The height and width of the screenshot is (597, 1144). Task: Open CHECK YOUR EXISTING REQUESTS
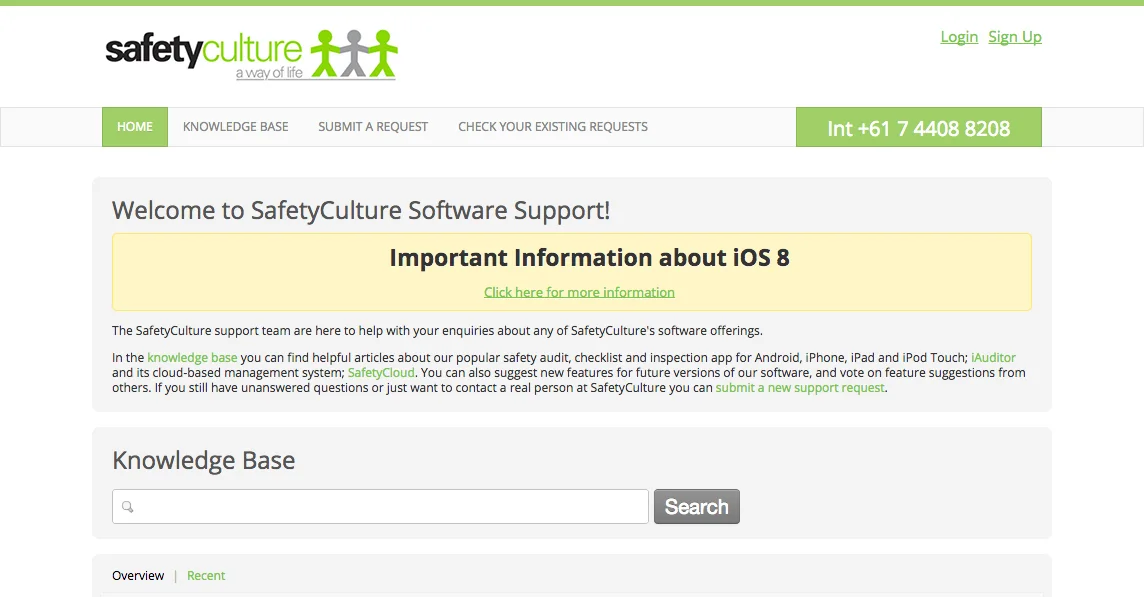(x=553, y=127)
